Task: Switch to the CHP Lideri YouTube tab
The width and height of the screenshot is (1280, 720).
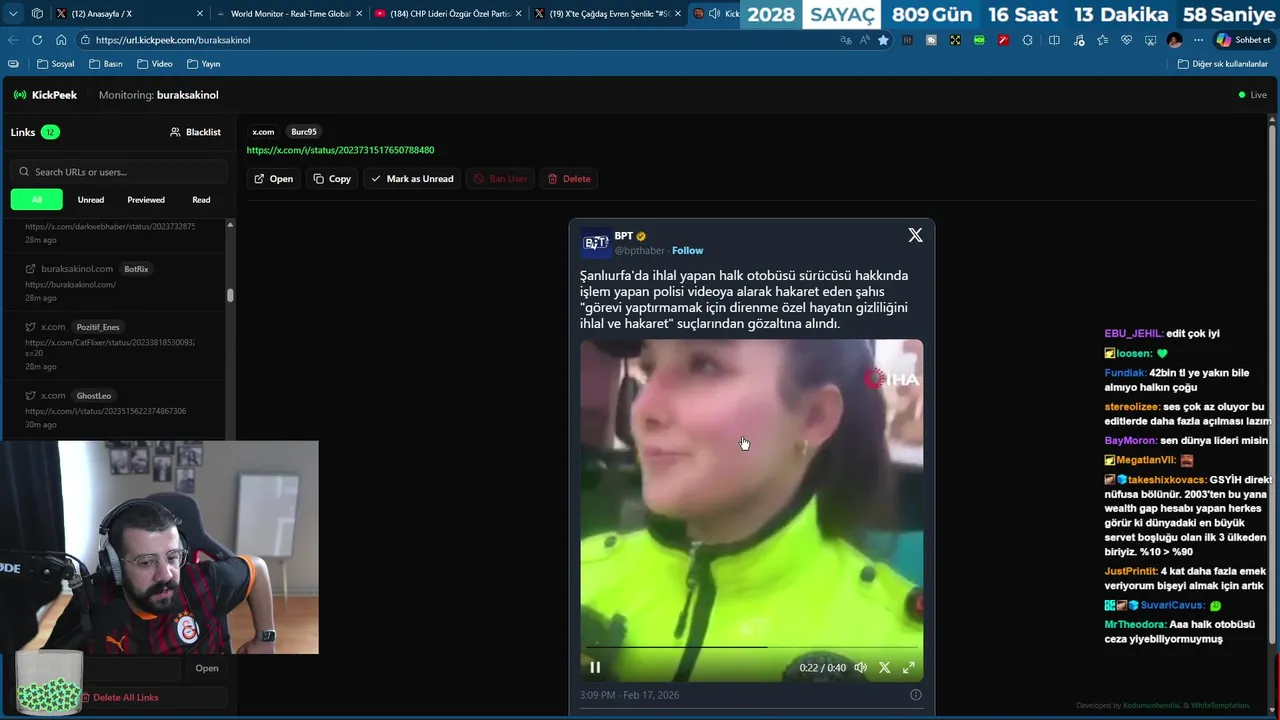Action: pyautogui.click(x=448, y=14)
